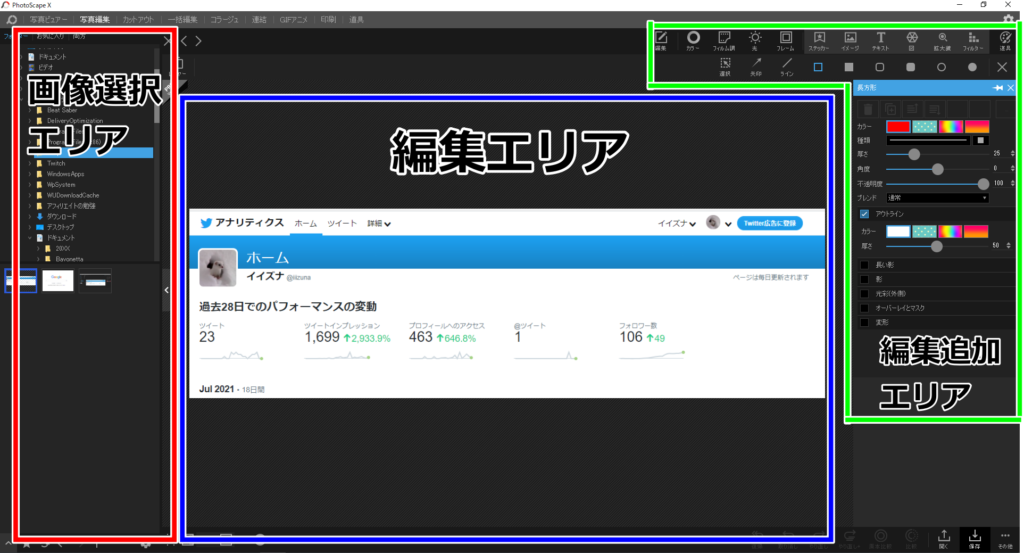Expand the WindowsApps folder in tree
This screenshot has height=553, width=1024.
click(31, 174)
